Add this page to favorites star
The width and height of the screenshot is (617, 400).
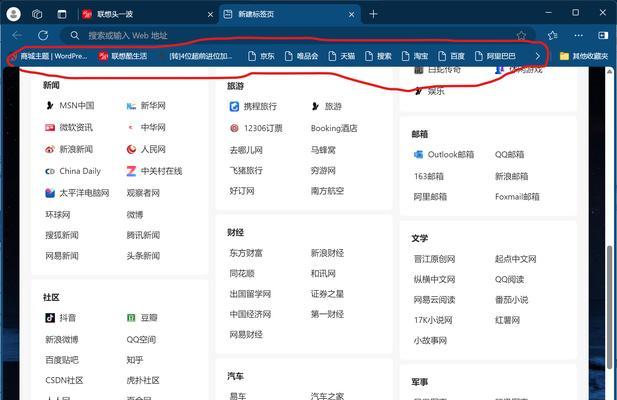[521, 36]
